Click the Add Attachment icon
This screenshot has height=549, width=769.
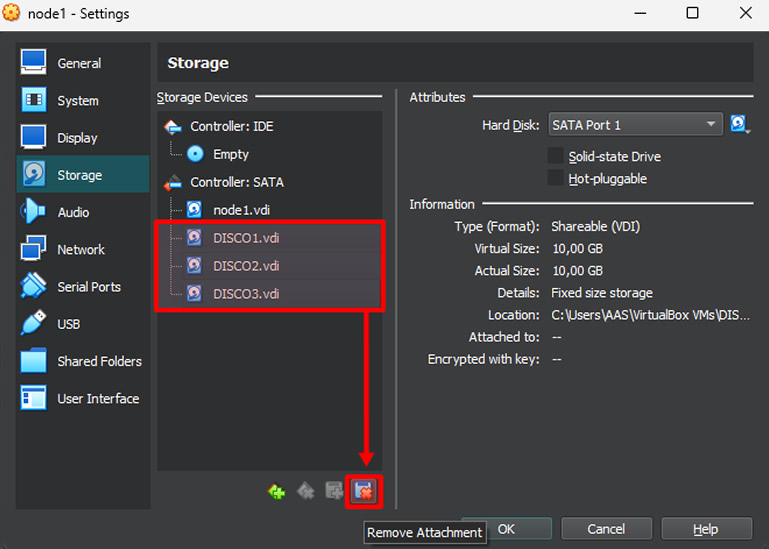click(334, 491)
